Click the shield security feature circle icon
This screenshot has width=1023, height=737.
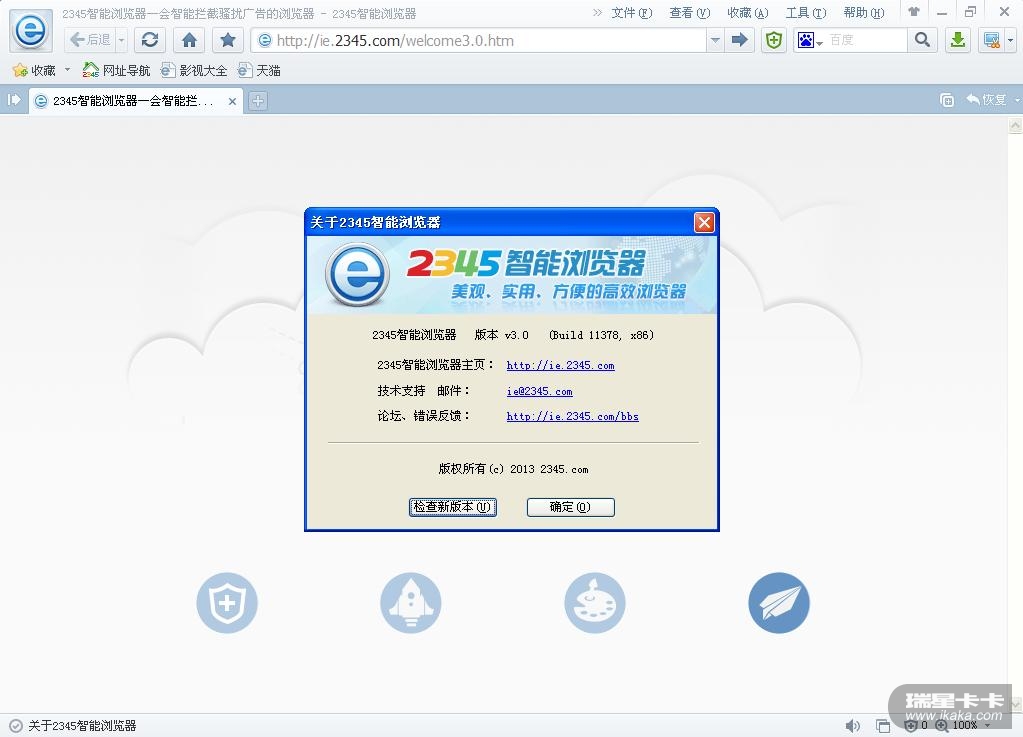[227, 603]
